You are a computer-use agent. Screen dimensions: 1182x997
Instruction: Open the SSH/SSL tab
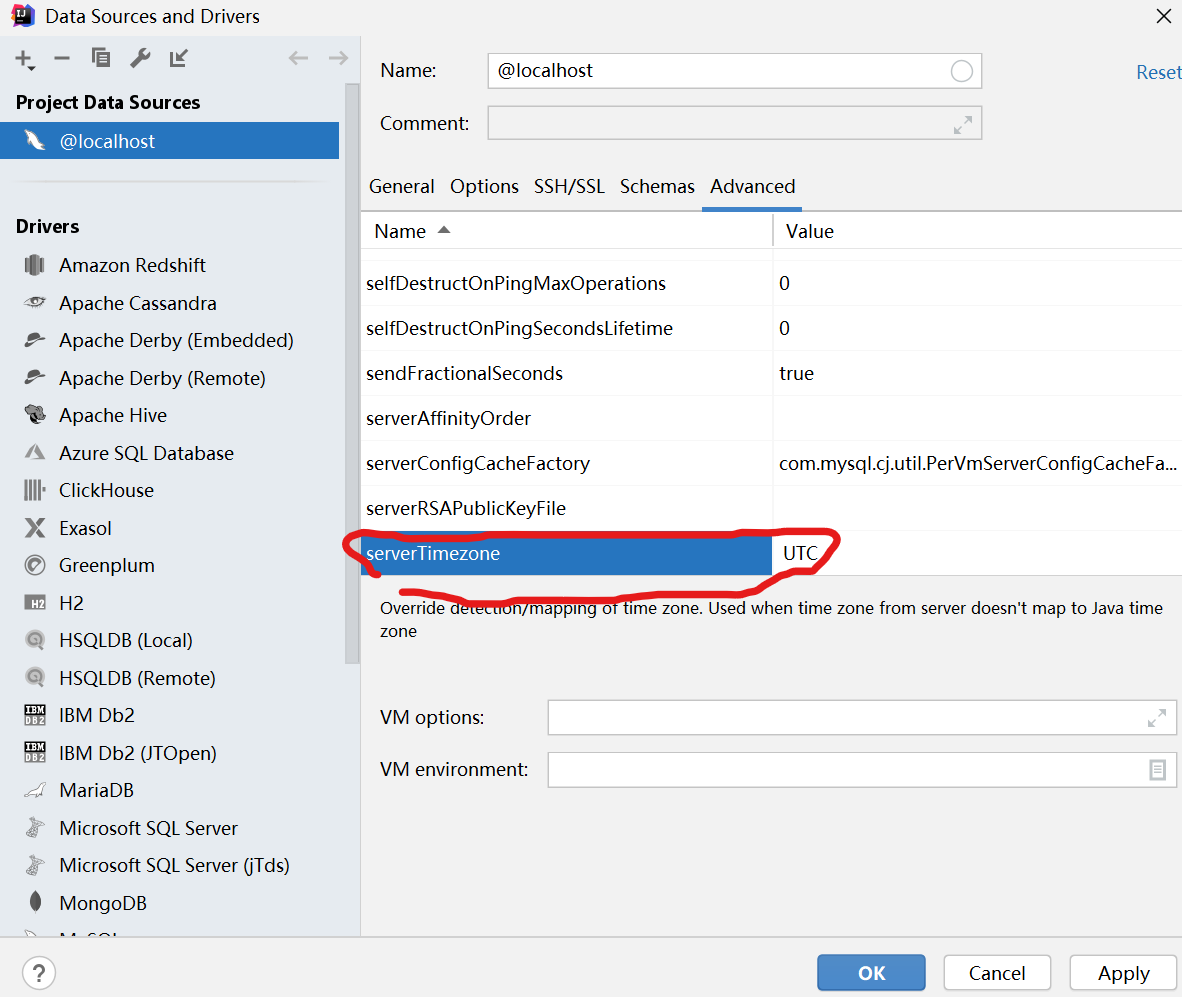coord(569,186)
